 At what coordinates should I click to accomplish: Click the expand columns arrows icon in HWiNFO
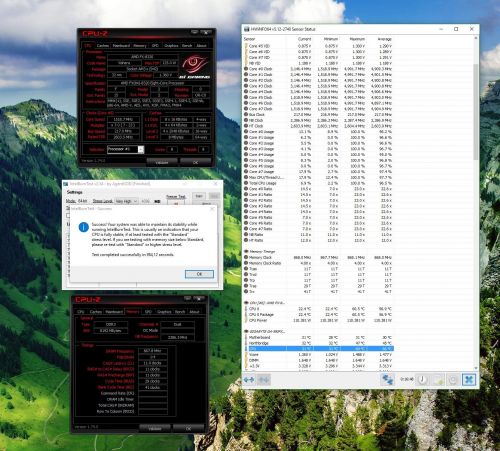pos(249,379)
